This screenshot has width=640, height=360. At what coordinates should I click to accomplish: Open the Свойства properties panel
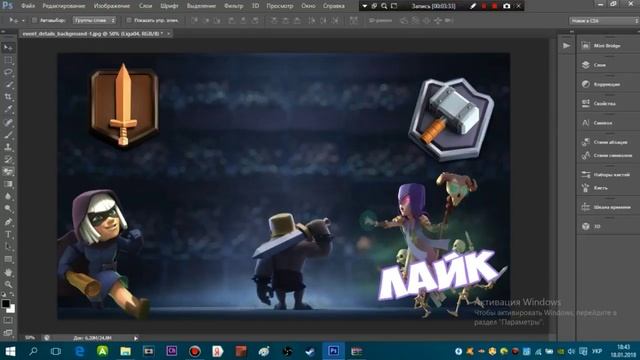point(607,104)
